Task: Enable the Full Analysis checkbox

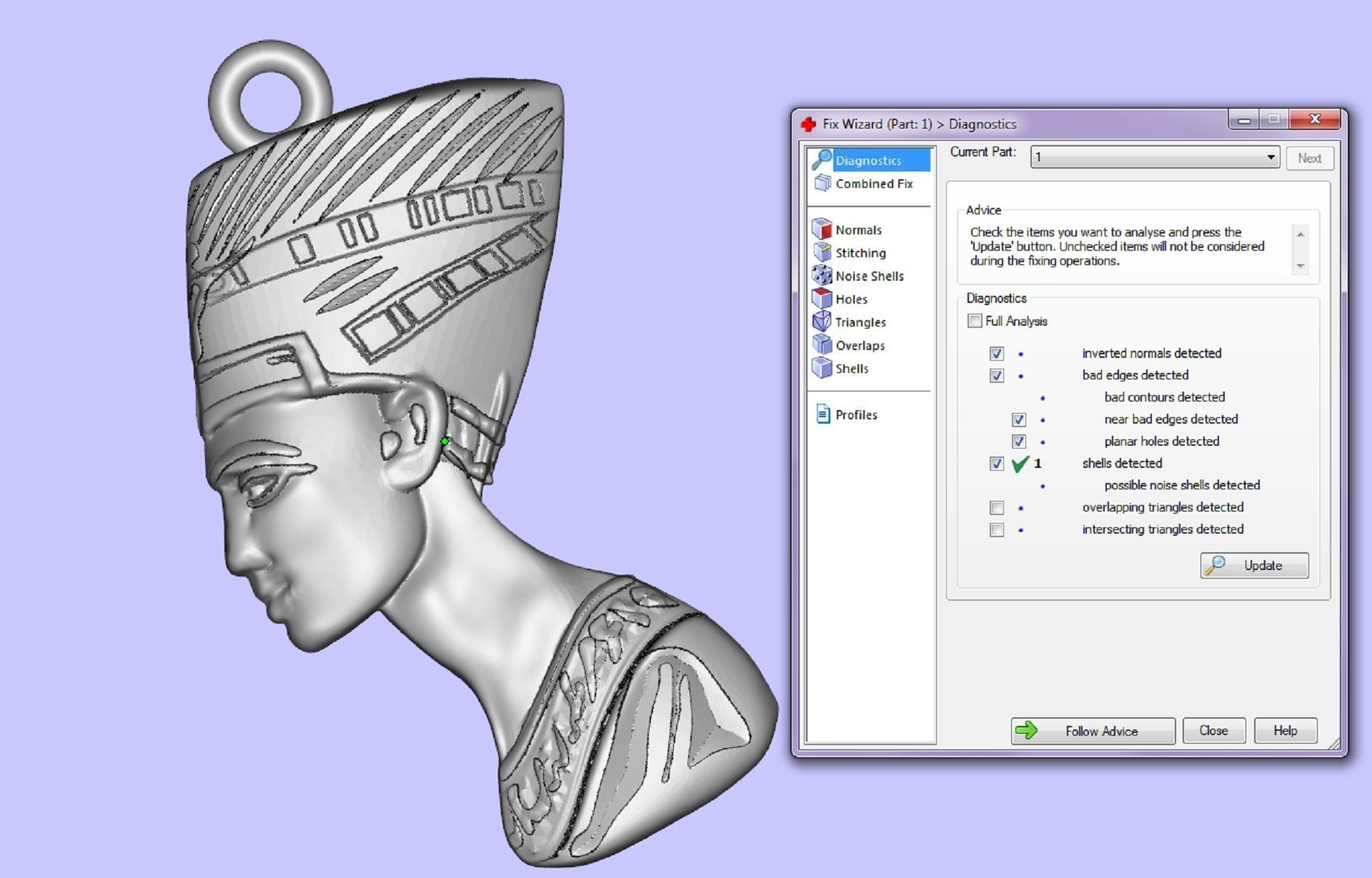Action: tap(975, 321)
